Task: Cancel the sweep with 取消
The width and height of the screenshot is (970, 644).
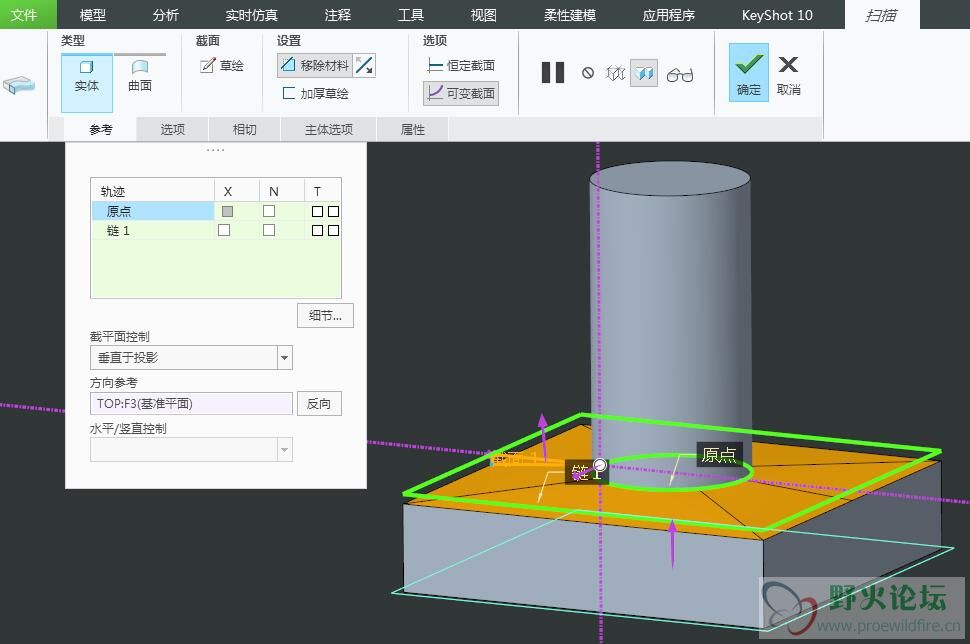Action: [788, 75]
